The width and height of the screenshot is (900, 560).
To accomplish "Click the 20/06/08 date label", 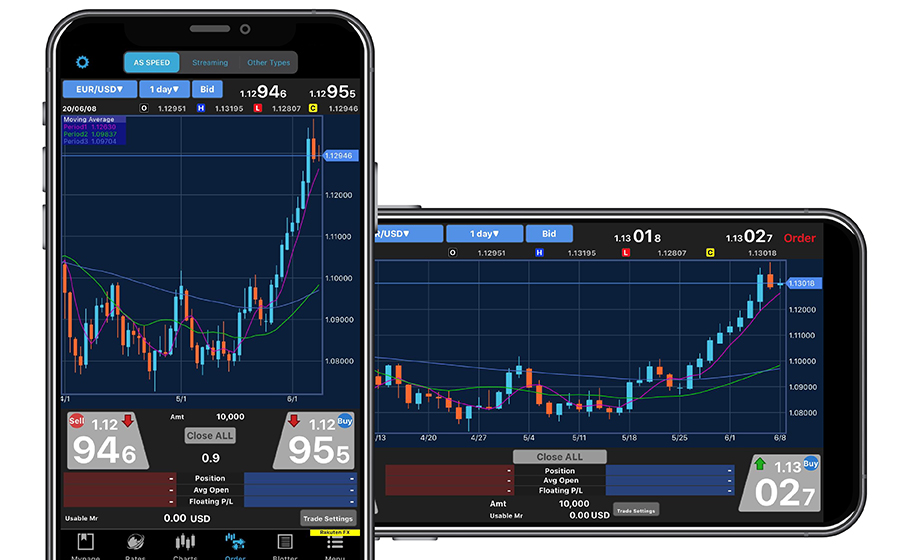I will coord(79,108).
